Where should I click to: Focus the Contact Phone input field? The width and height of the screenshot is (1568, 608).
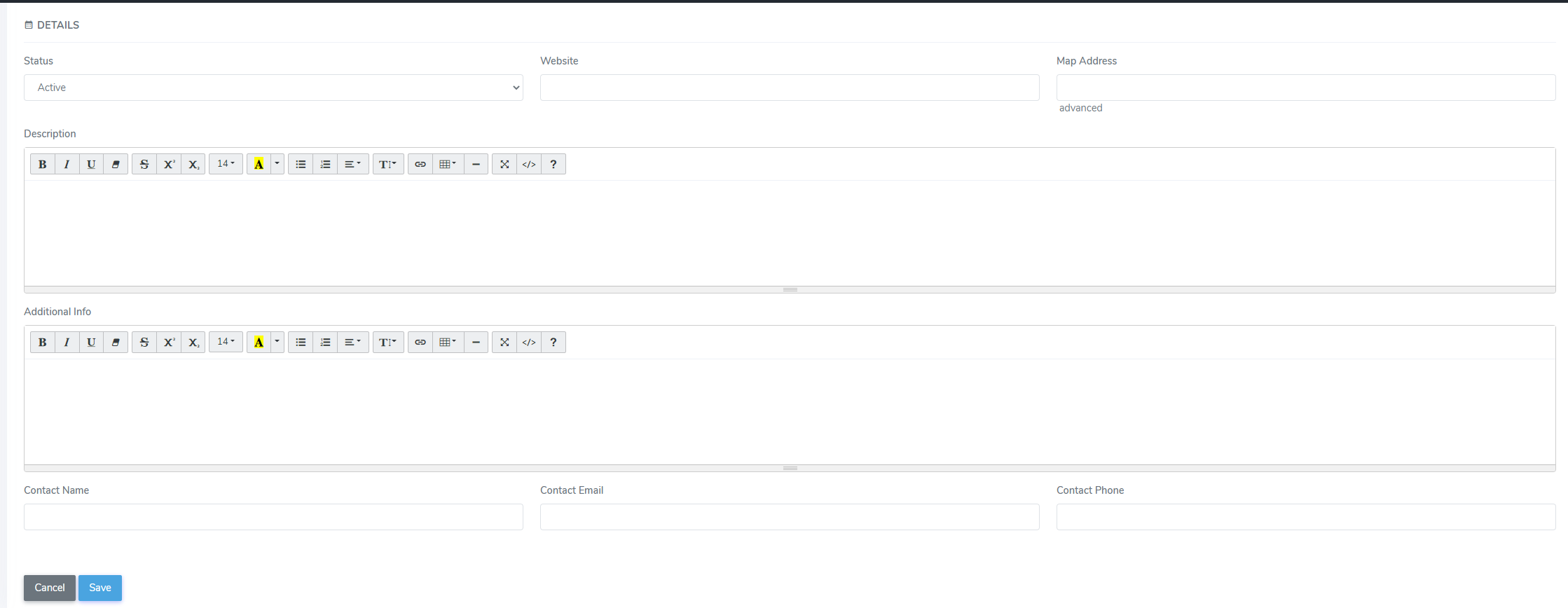(x=1306, y=517)
